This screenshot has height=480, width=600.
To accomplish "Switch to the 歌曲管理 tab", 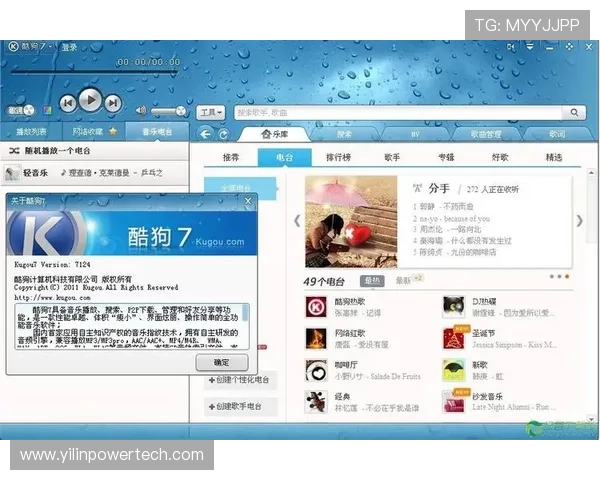I will click(x=486, y=134).
